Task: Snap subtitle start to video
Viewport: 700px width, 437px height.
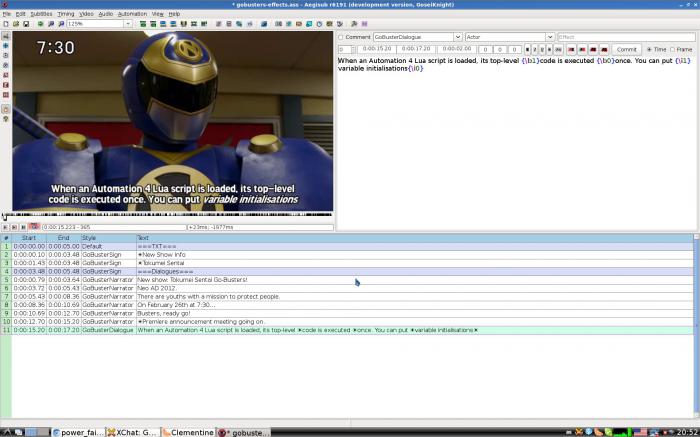Action: click(162, 24)
